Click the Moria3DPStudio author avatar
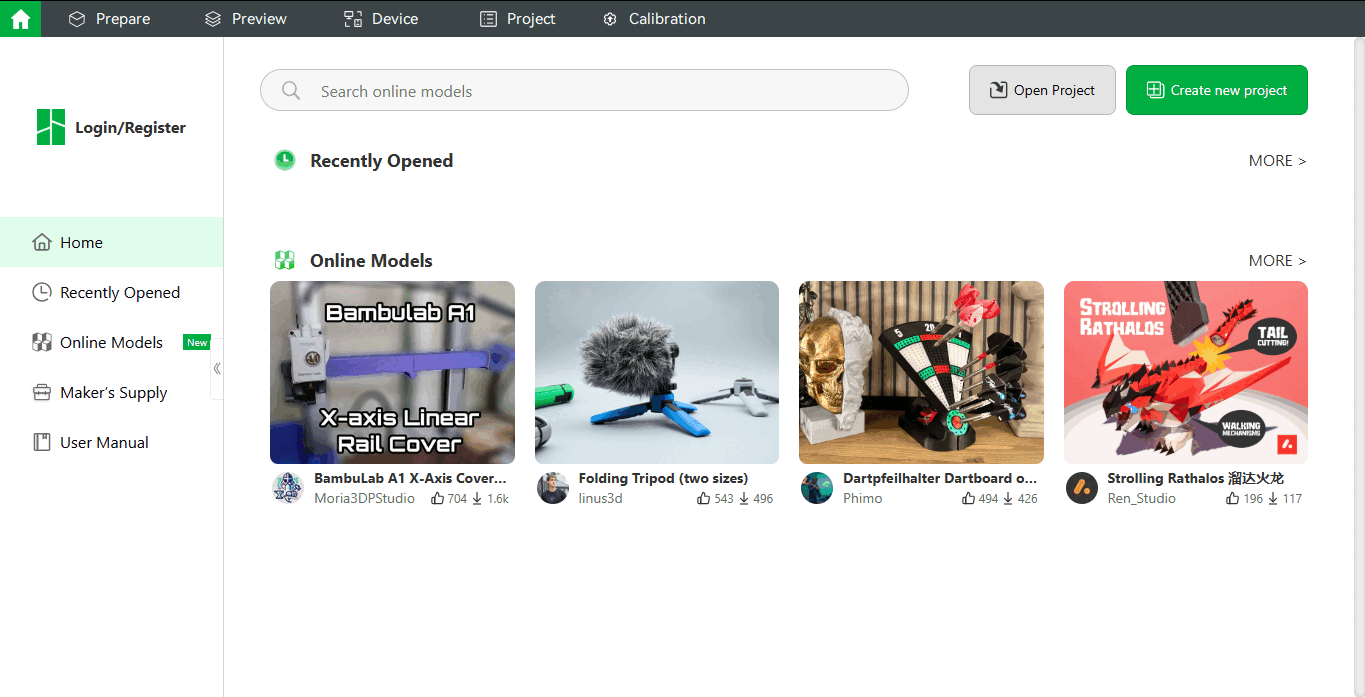The height and width of the screenshot is (697, 1365). coord(288,488)
